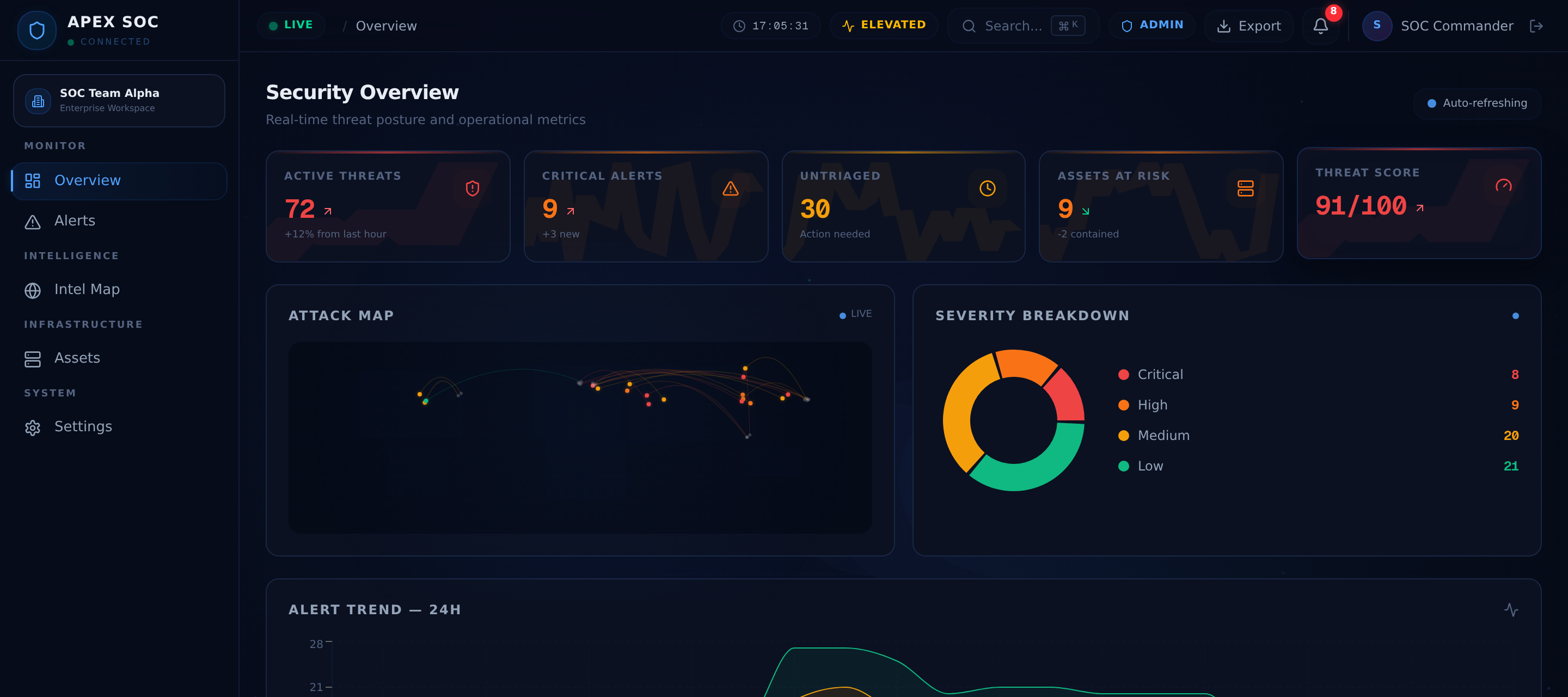This screenshot has height=697, width=1568.
Task: Click the Intel Map globe icon
Action: coord(33,290)
